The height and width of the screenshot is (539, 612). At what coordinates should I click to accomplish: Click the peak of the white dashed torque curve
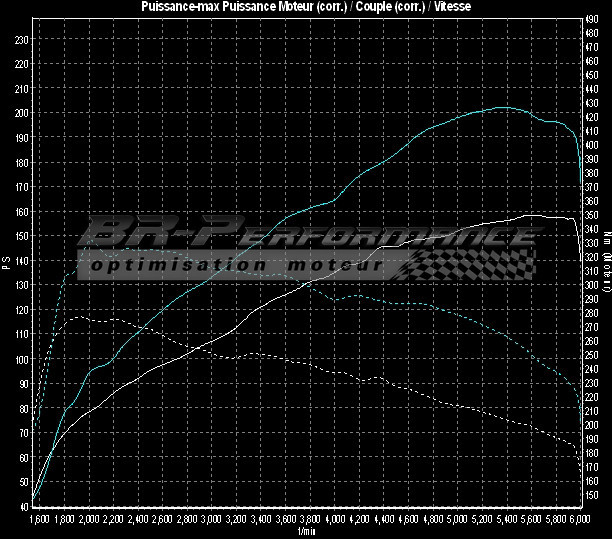tap(80, 318)
